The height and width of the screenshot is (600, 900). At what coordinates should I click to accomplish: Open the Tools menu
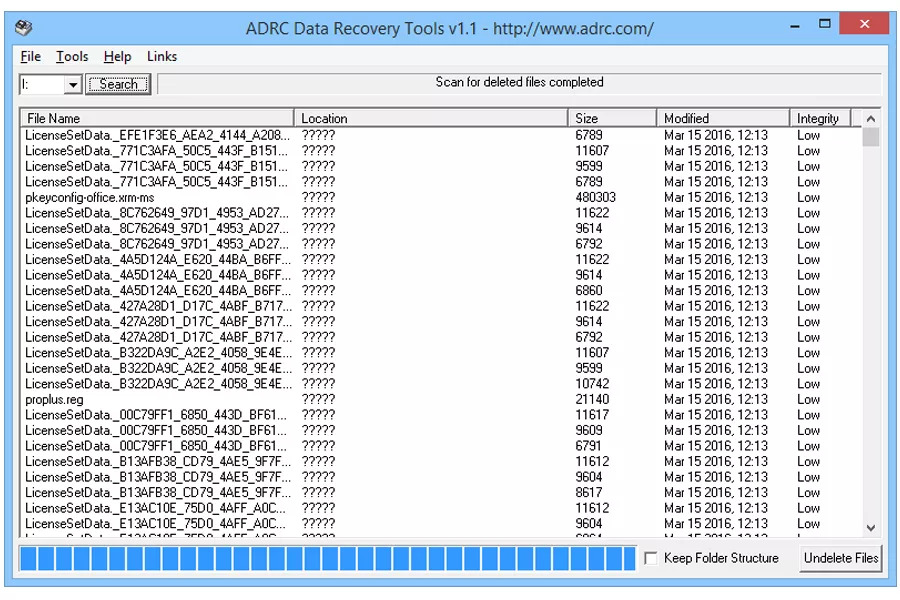tap(72, 57)
